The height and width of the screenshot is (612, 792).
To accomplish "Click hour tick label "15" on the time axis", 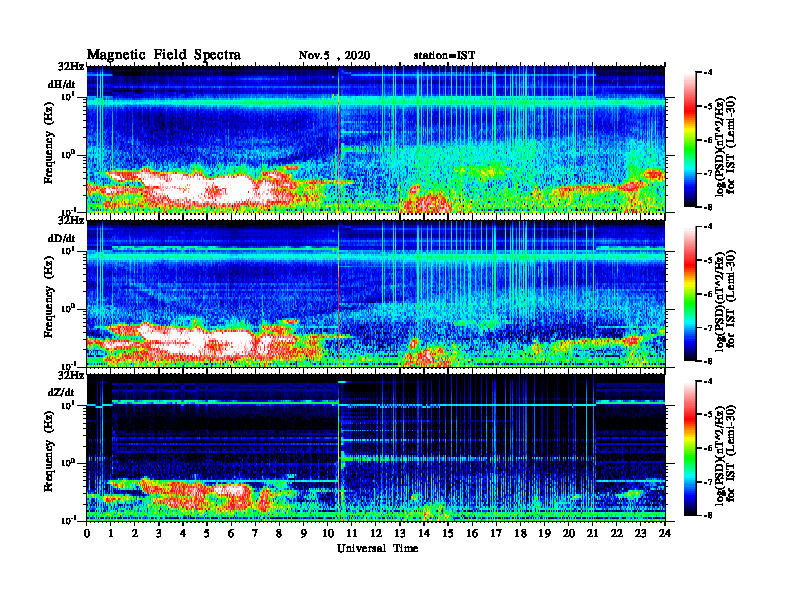I will [448, 533].
